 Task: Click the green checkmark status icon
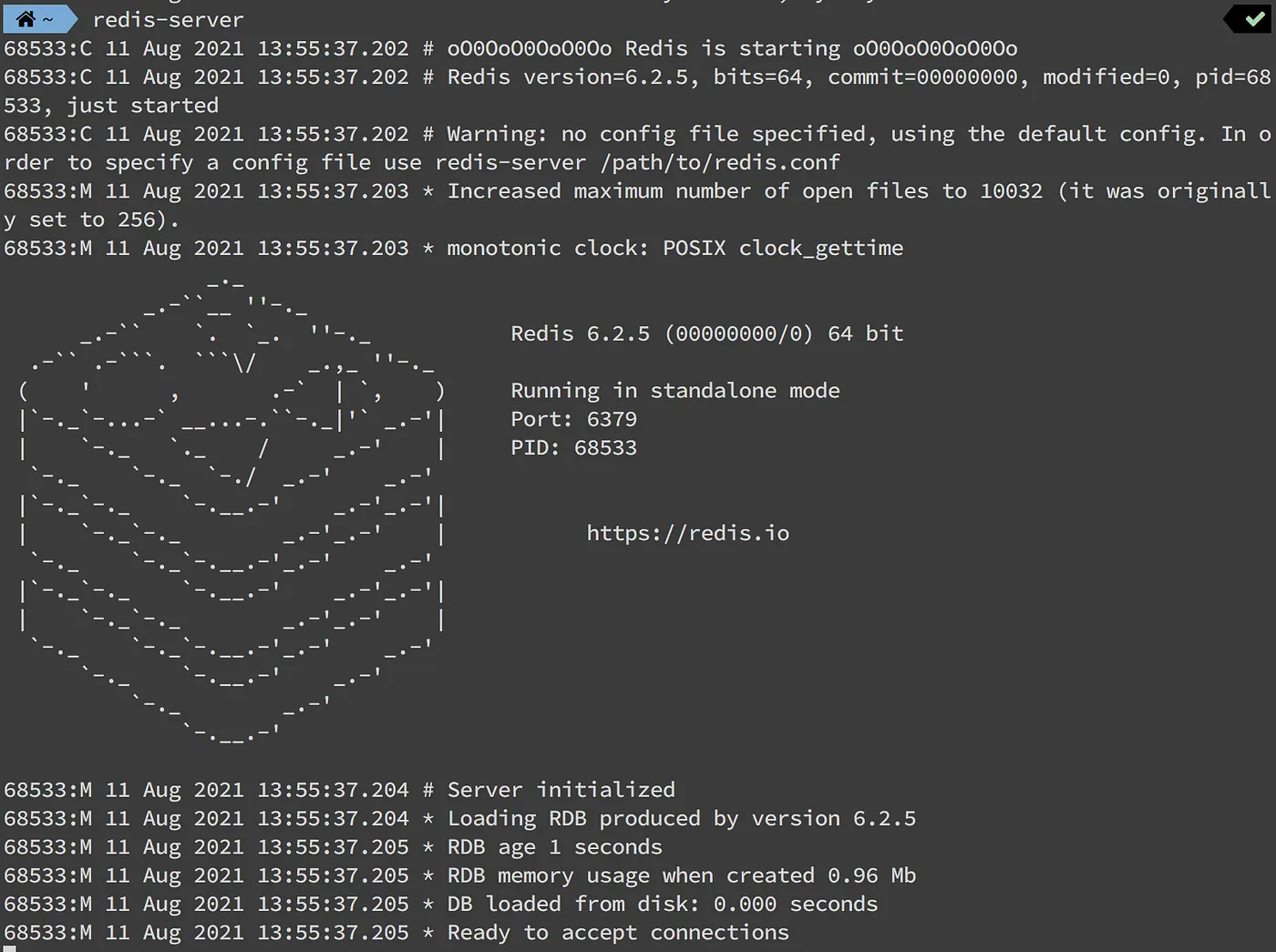click(1255, 18)
